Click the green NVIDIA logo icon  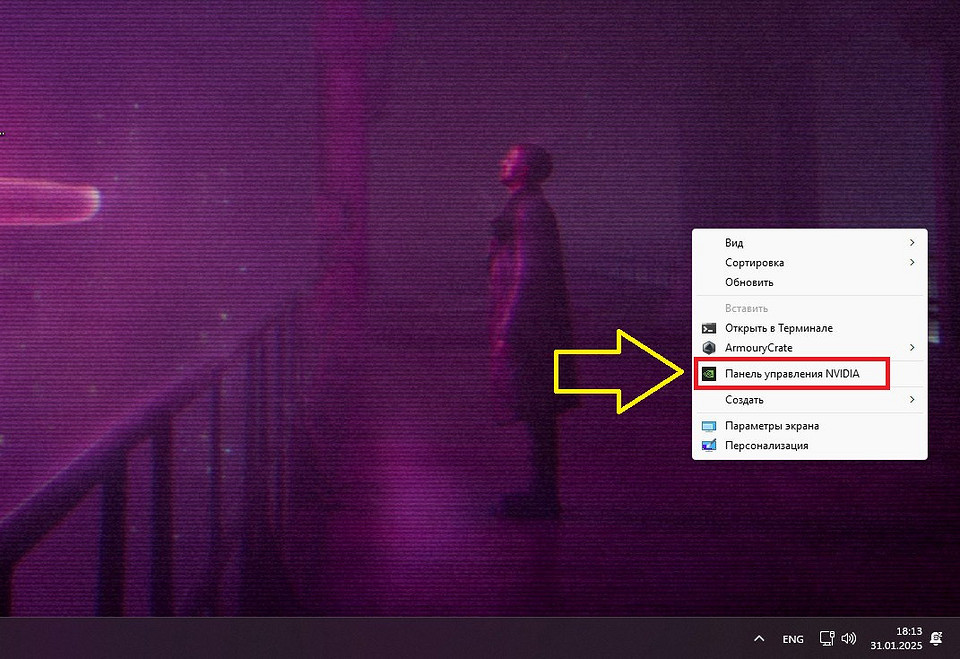(709, 374)
